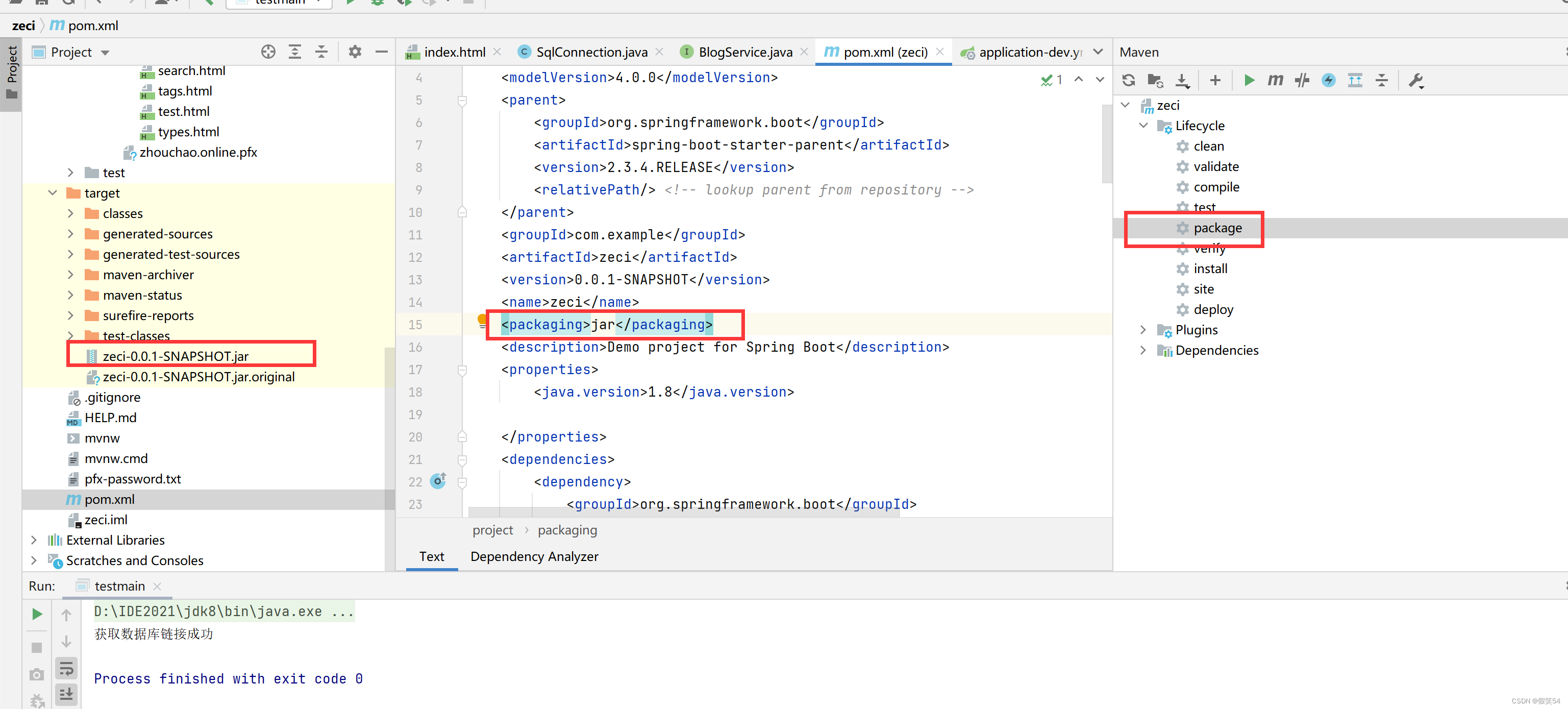Expand the Plugins node in Maven tree
Viewport: 1568px width, 709px height.
pyautogui.click(x=1143, y=330)
